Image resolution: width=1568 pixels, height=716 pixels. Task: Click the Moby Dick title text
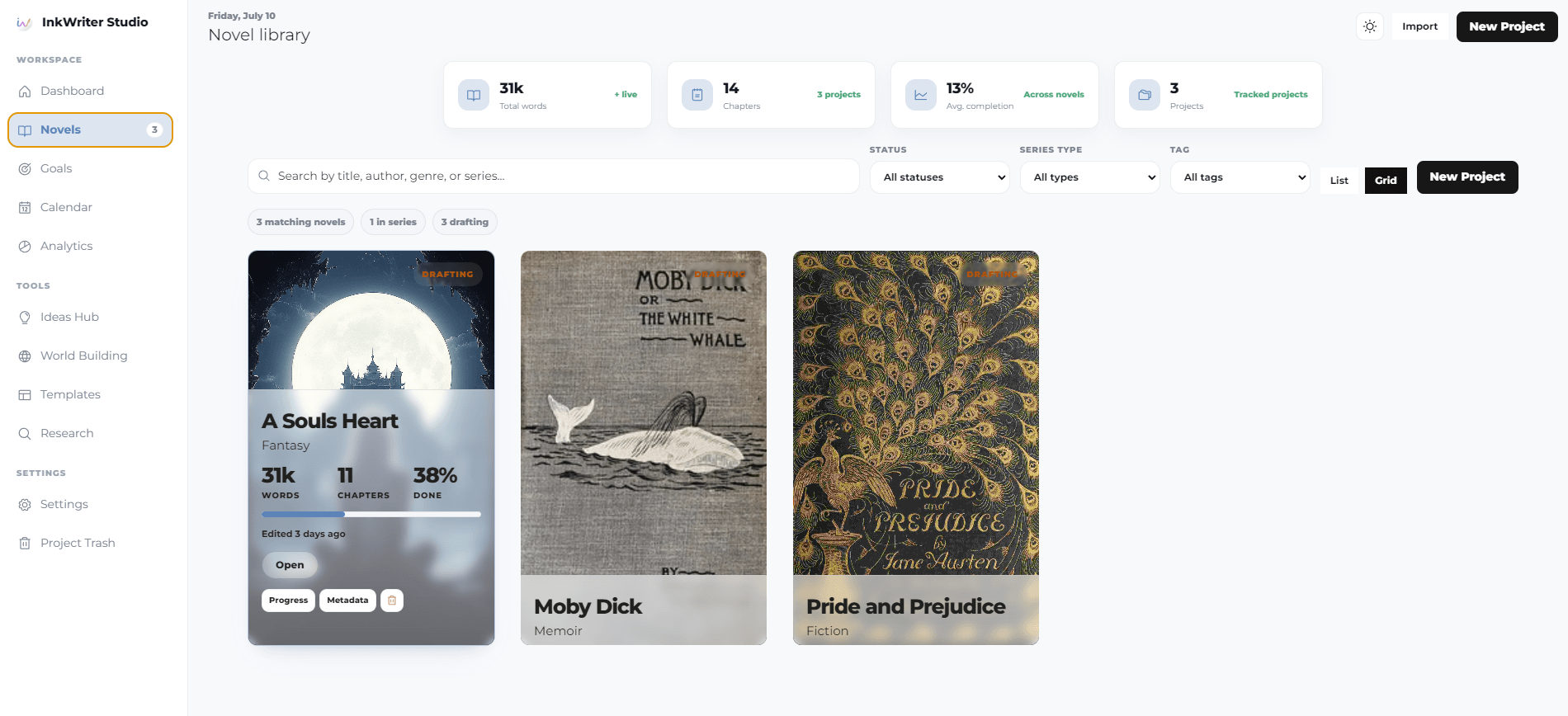pyautogui.click(x=588, y=607)
